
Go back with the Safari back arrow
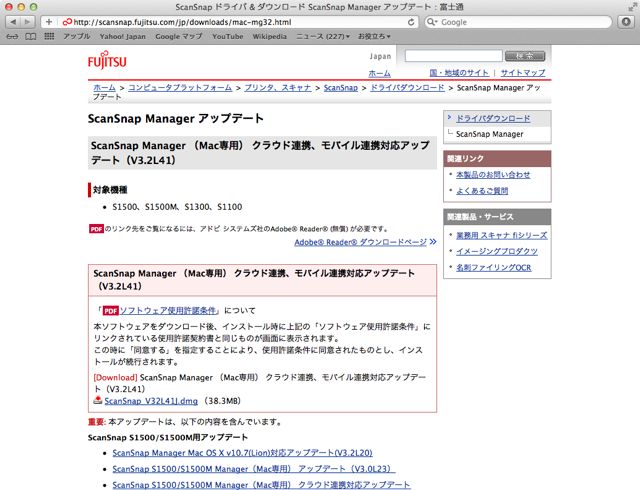[x=13, y=22]
